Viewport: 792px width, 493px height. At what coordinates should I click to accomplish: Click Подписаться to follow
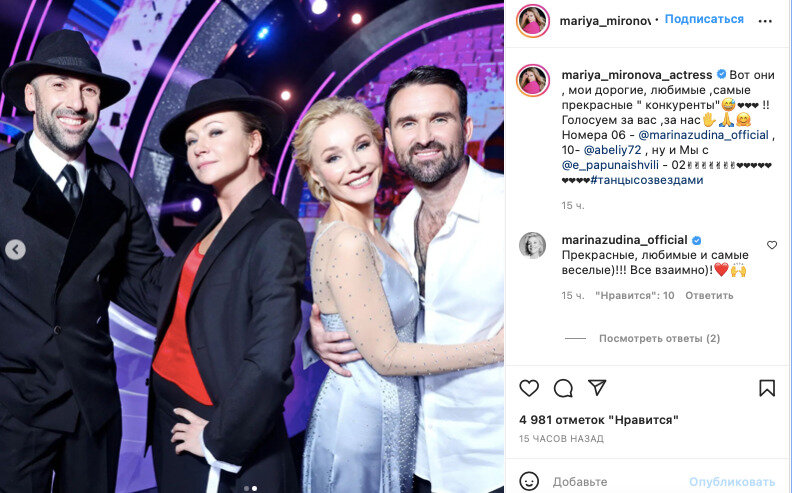[704, 19]
